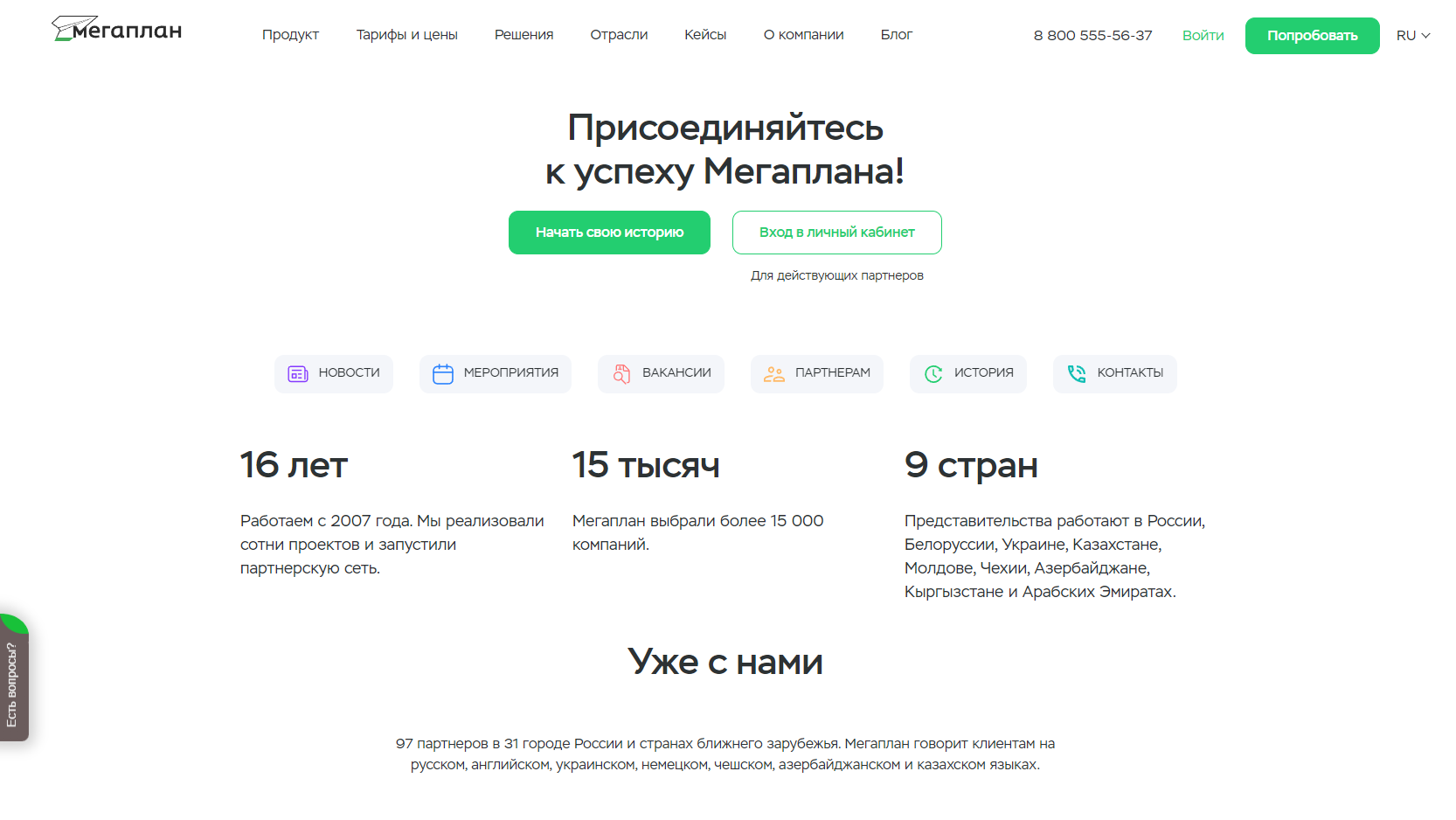
Task: Open the Продукт menu
Action: pos(290,35)
